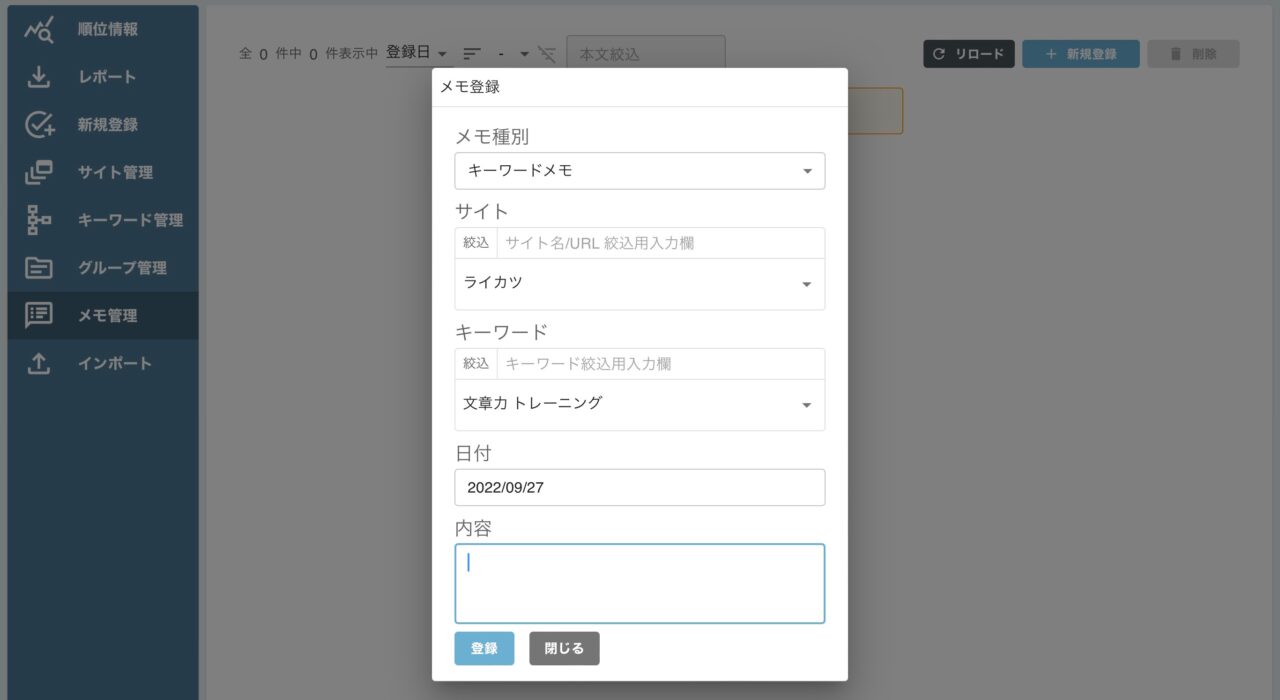Expand the キーワード dropdown showing 文章力 トレーニング
The image size is (1280, 700).
(640, 404)
